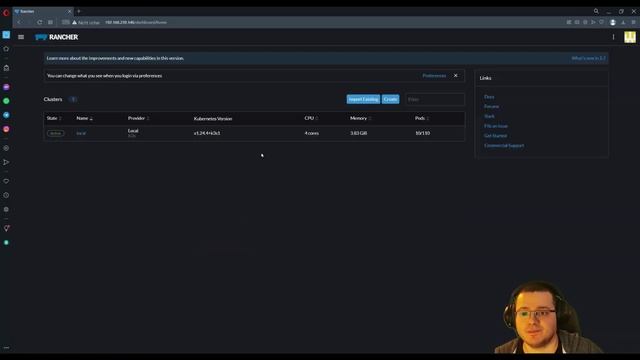The height and width of the screenshot is (360, 640).
Task: Reload the page
Action: pos(39,22)
